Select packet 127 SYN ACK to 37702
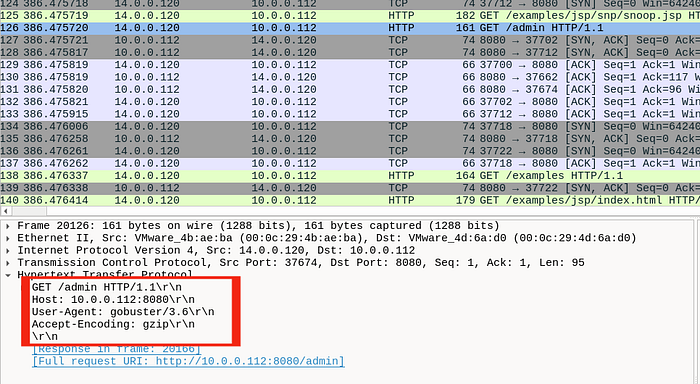 (x=350, y=40)
